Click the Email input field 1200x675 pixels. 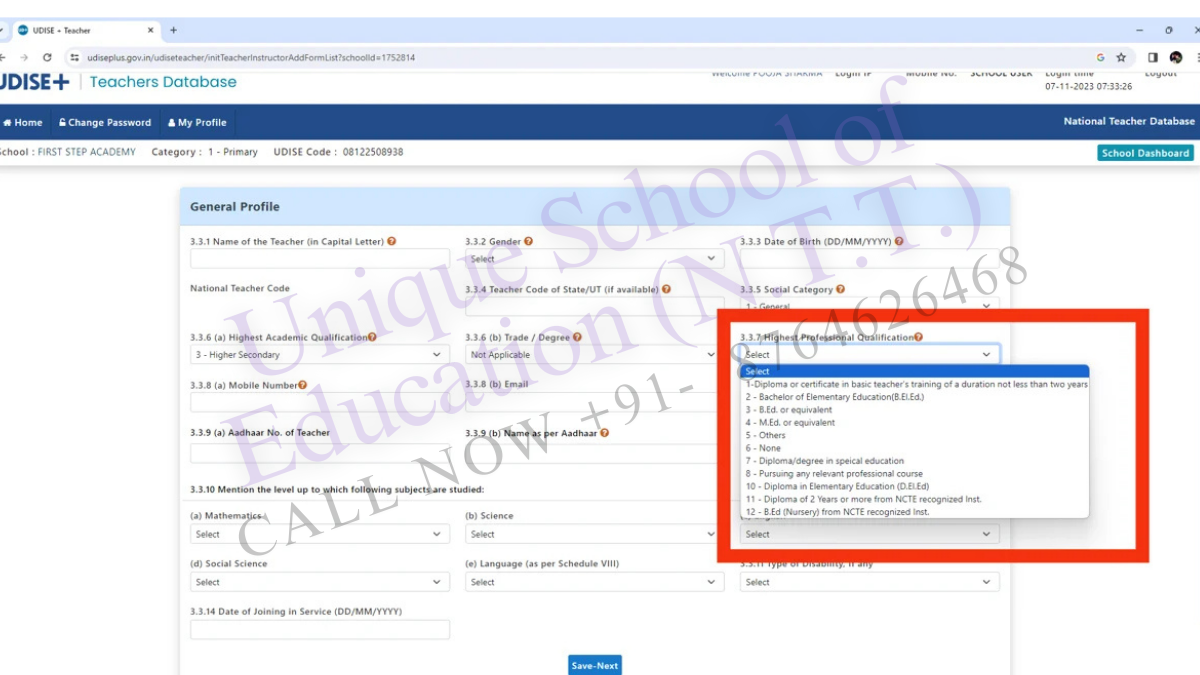point(594,402)
